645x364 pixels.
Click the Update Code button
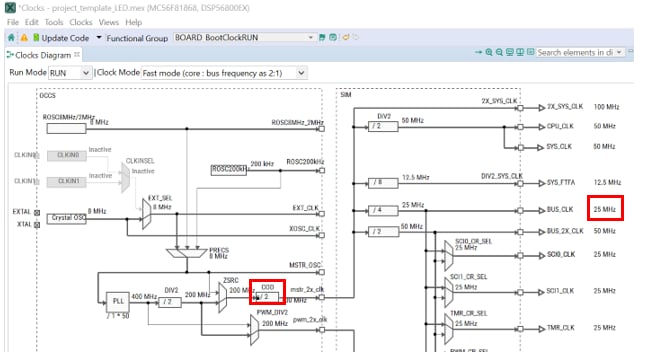(x=61, y=38)
